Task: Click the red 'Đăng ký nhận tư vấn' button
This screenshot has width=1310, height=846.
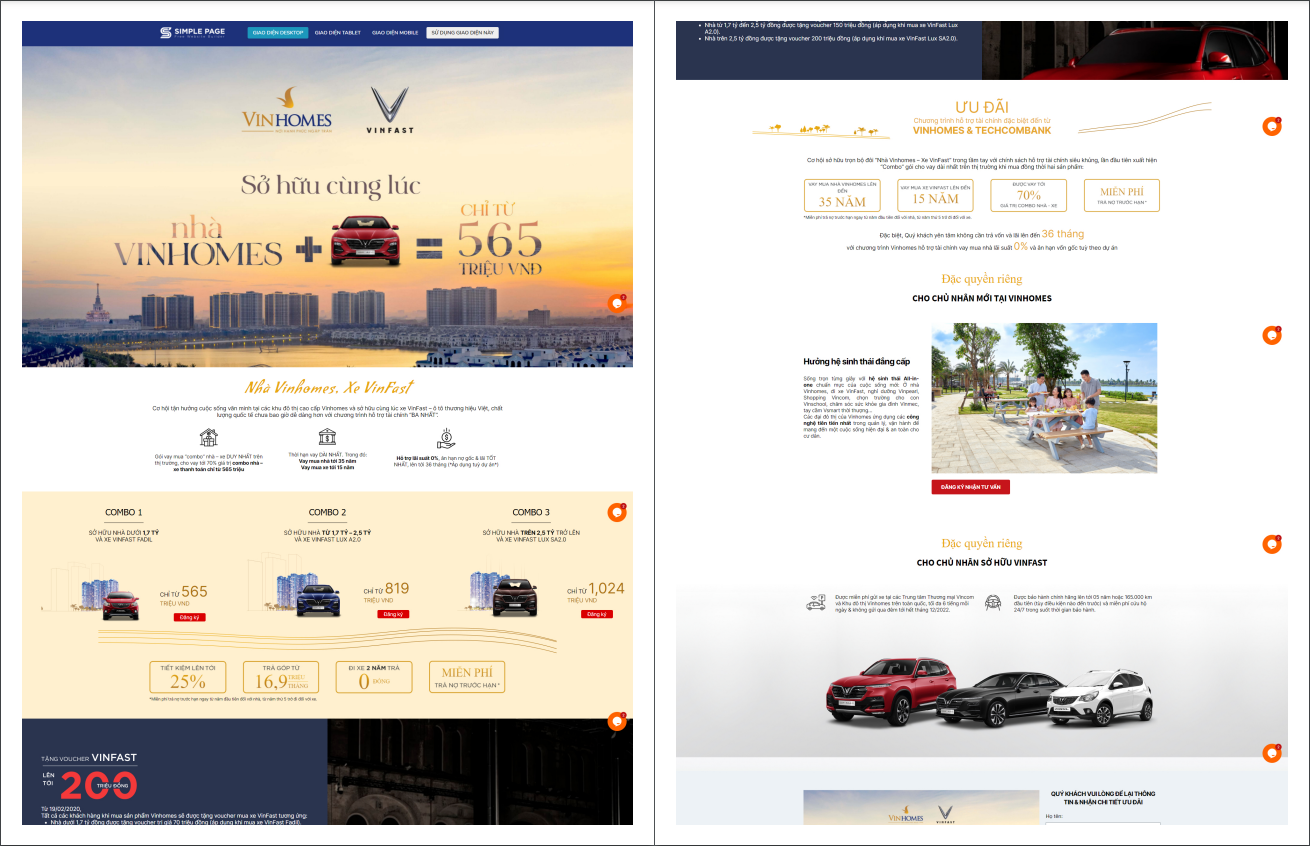Action: pos(971,487)
